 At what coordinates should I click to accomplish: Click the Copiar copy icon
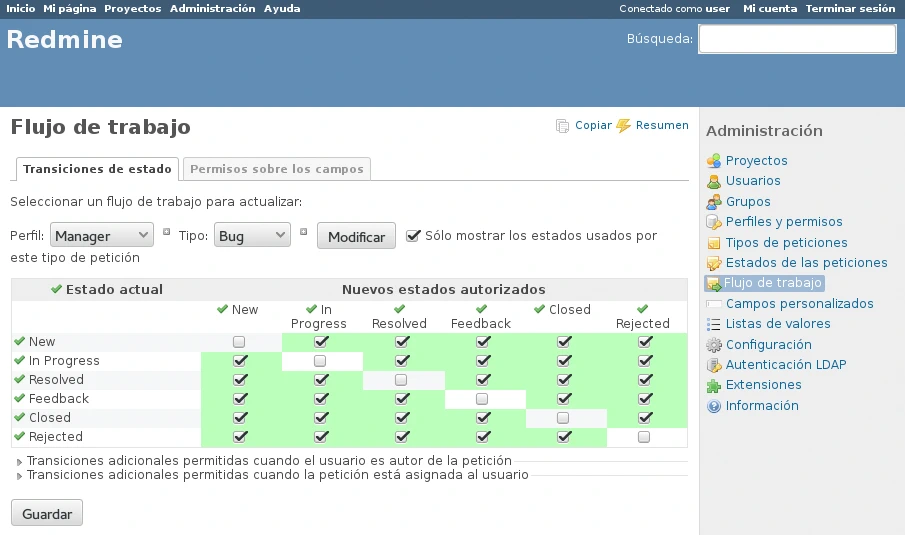pyautogui.click(x=563, y=126)
